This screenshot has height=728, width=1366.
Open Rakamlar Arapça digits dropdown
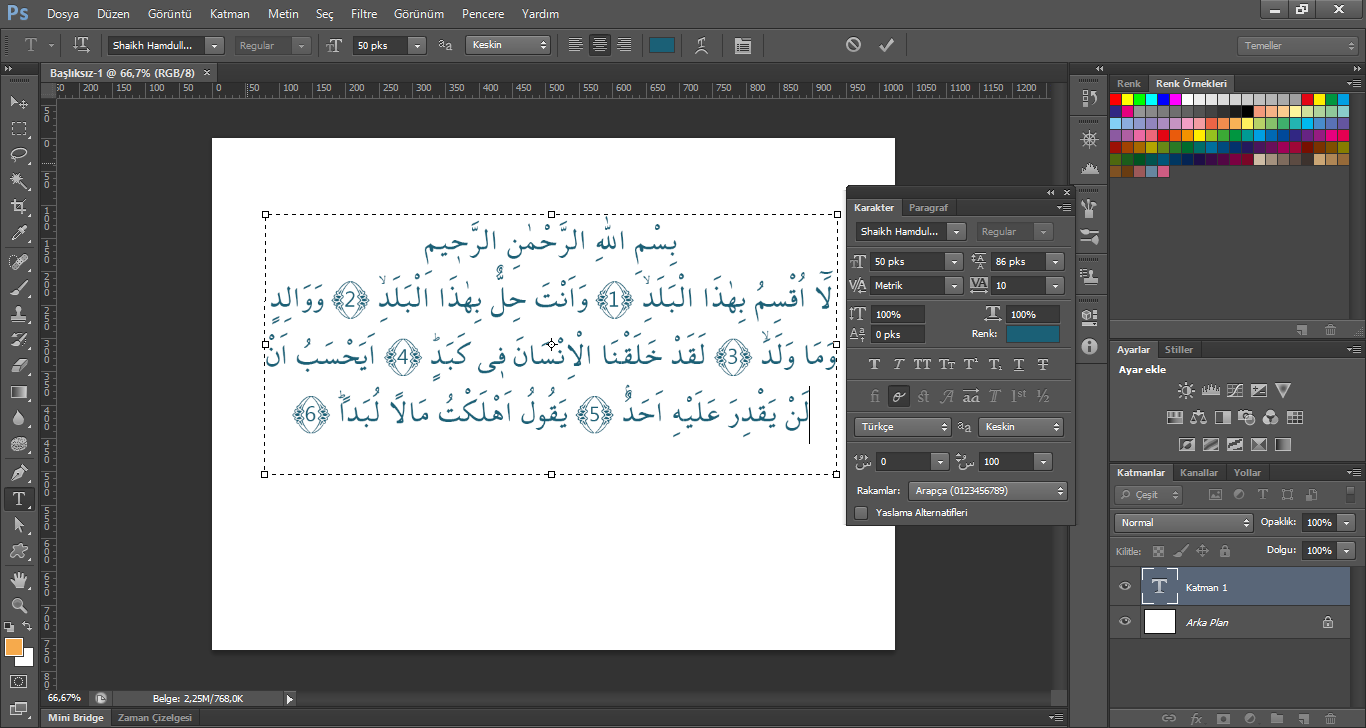click(988, 491)
